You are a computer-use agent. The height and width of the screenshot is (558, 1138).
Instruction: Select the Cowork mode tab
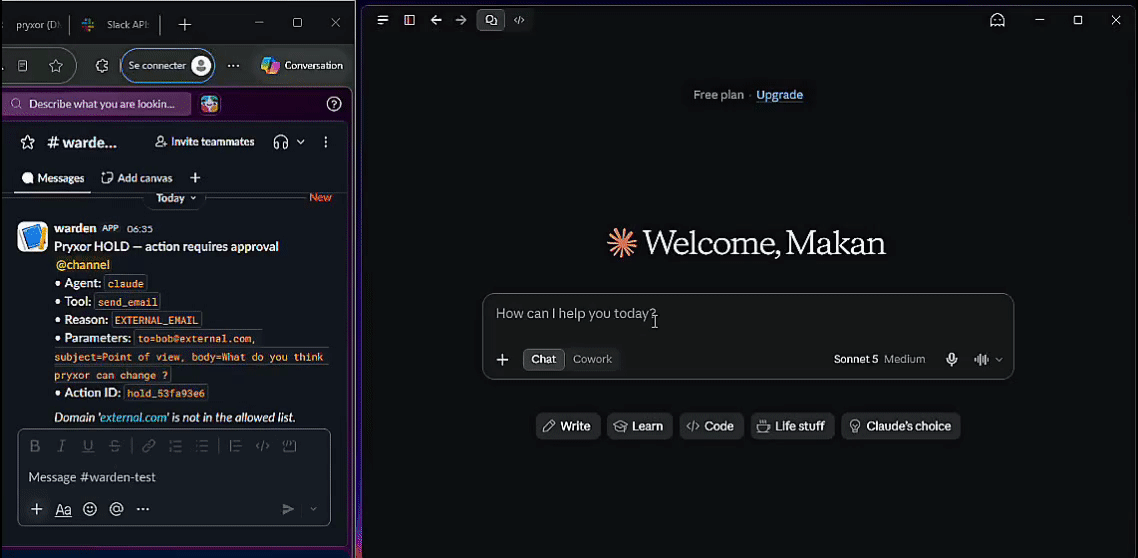(592, 359)
